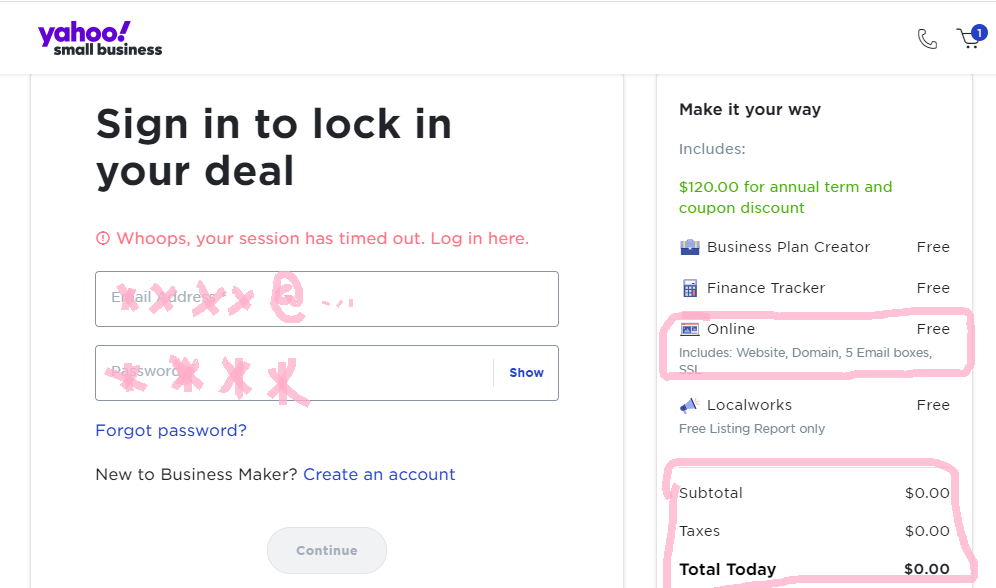Click the Localworks megaphone icon

[x=689, y=405]
